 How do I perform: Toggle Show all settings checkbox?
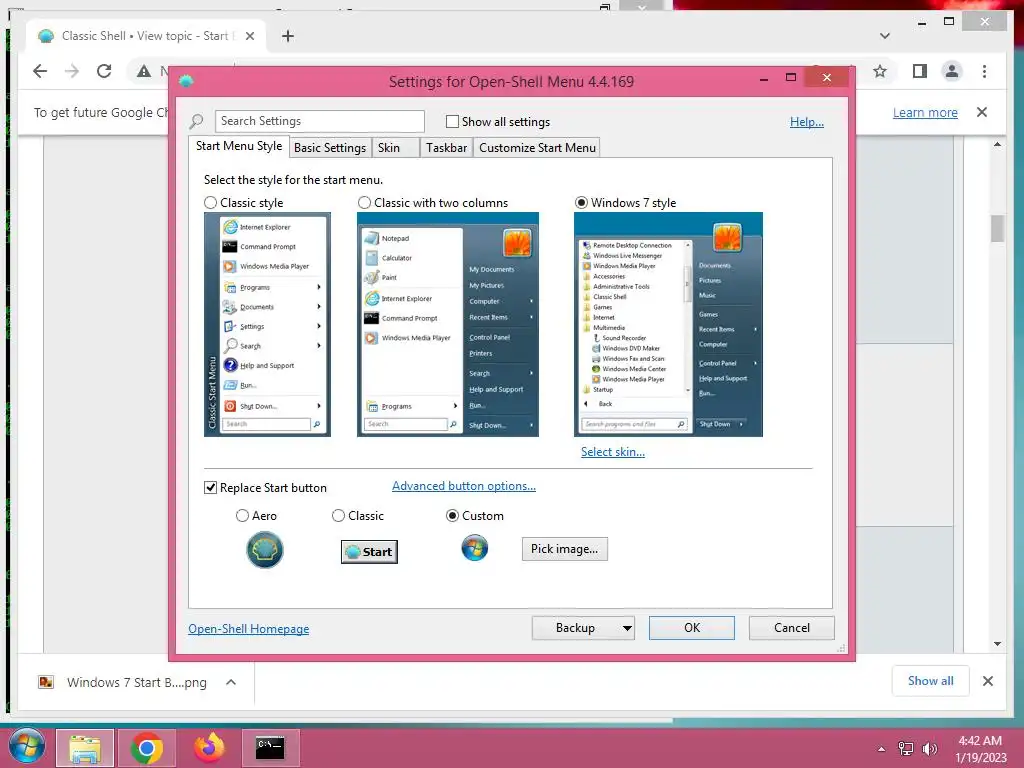click(452, 121)
